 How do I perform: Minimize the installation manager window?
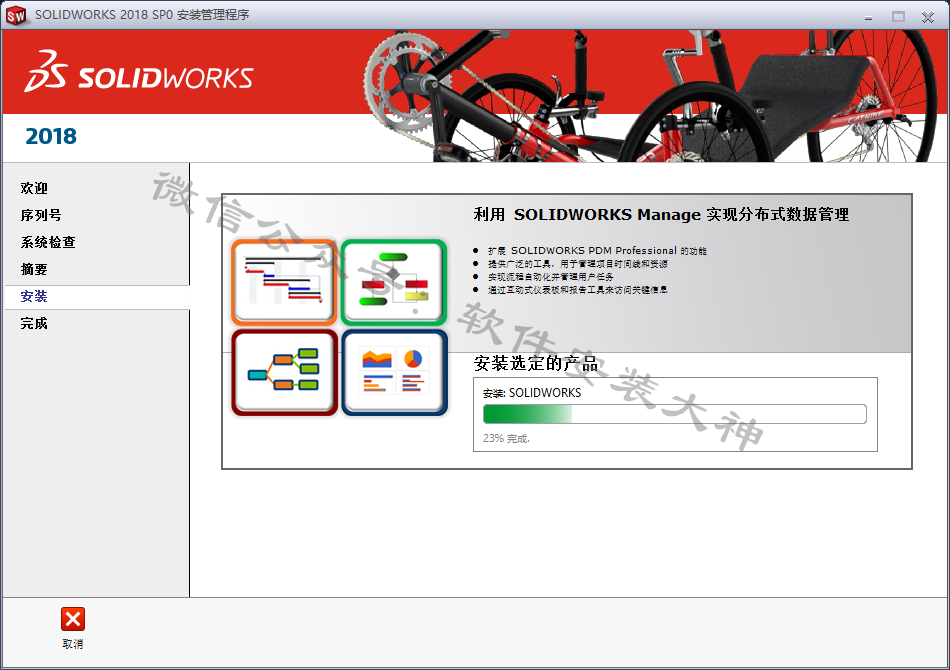tap(868, 17)
